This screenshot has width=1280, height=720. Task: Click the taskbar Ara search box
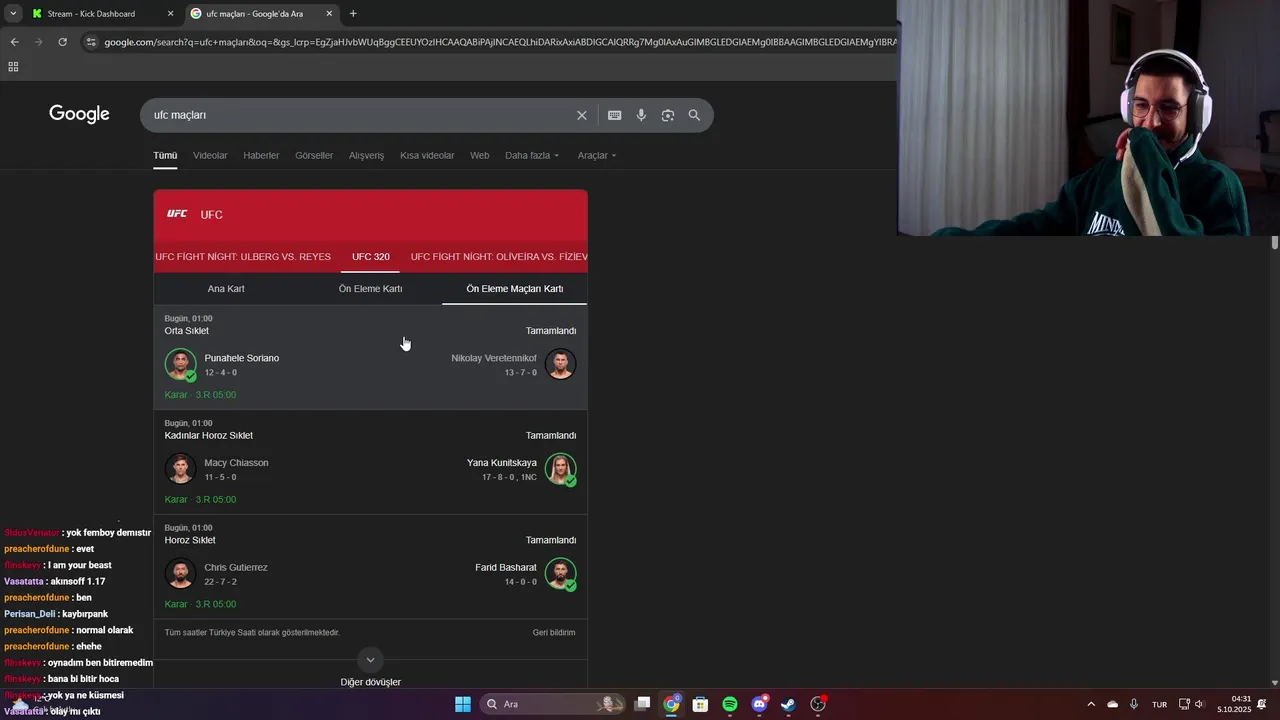553,704
